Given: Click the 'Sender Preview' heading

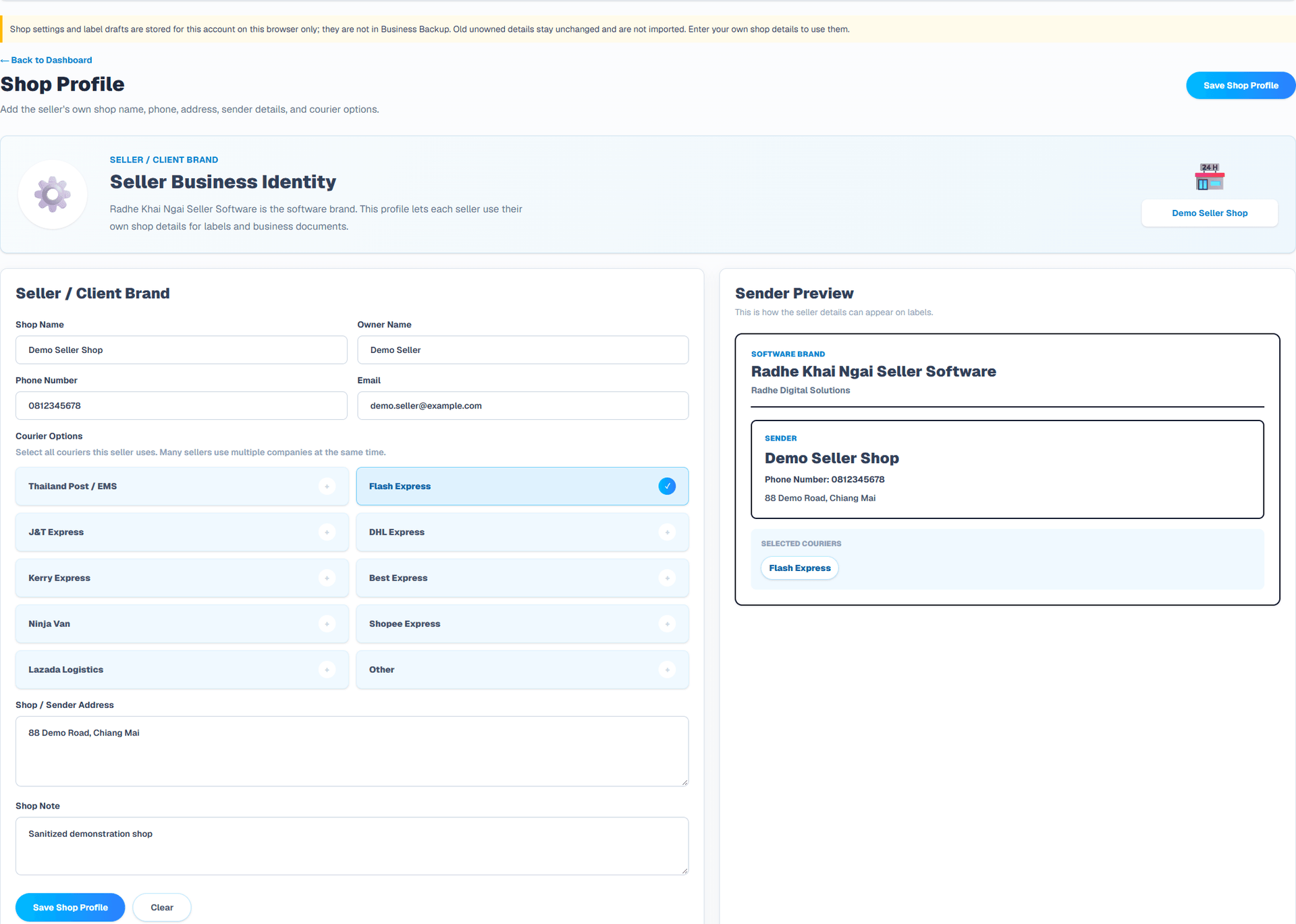Looking at the screenshot, I should pyautogui.click(x=794, y=294).
